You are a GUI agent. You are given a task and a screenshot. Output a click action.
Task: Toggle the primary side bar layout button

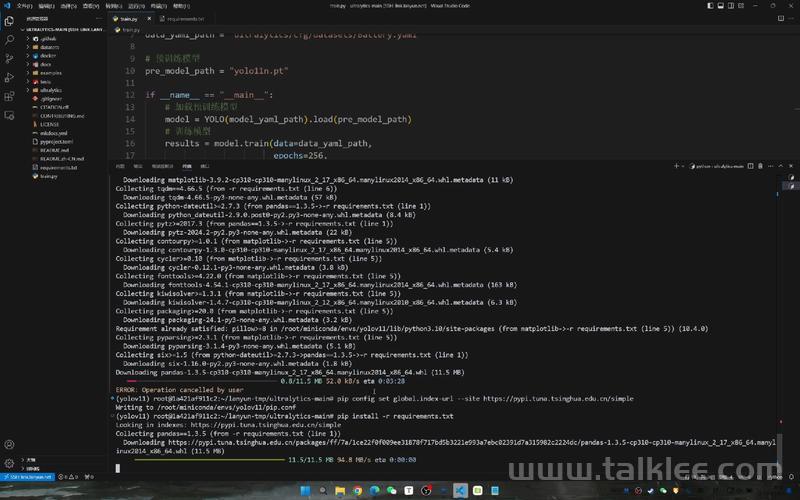click(710, 6)
